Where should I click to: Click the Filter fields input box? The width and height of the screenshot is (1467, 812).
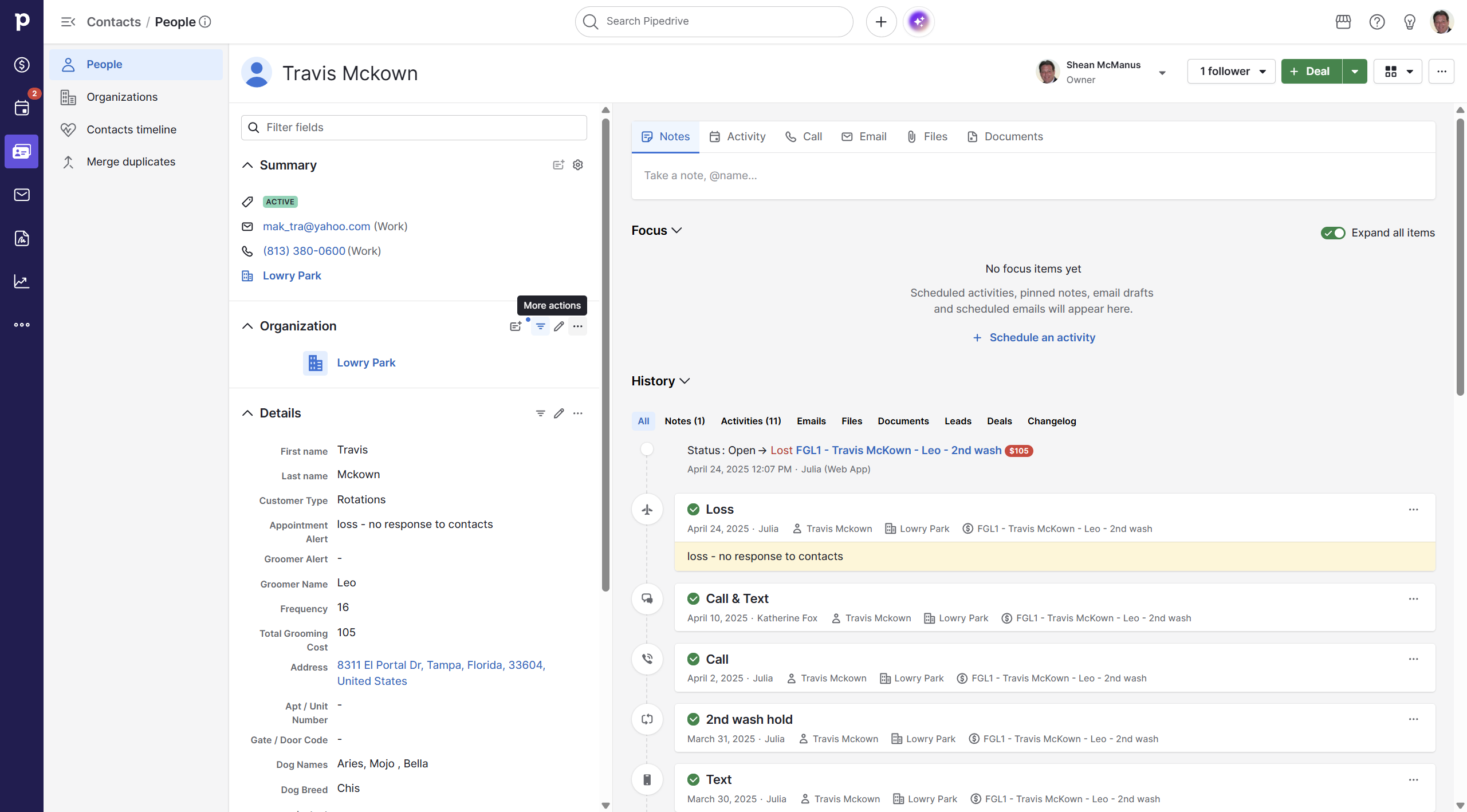coord(414,127)
